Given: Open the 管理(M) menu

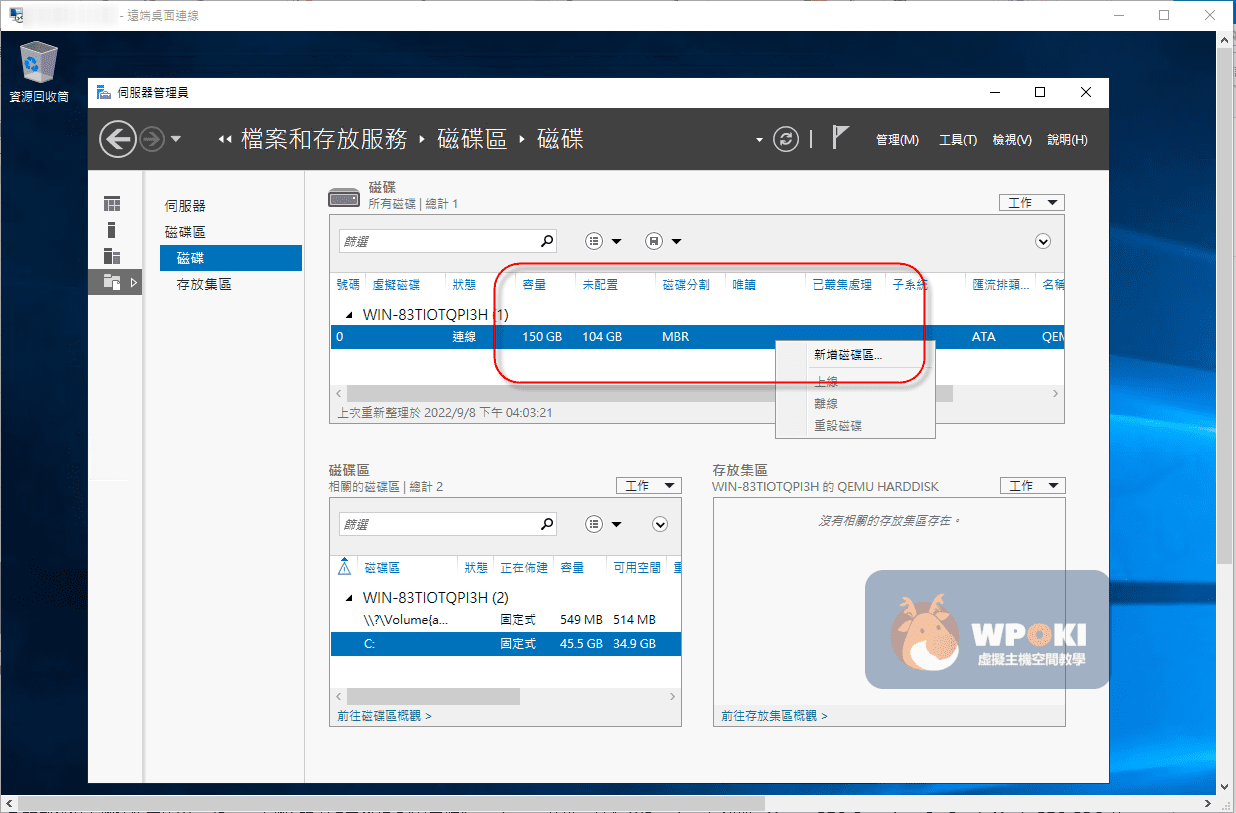Looking at the screenshot, I should [896, 140].
